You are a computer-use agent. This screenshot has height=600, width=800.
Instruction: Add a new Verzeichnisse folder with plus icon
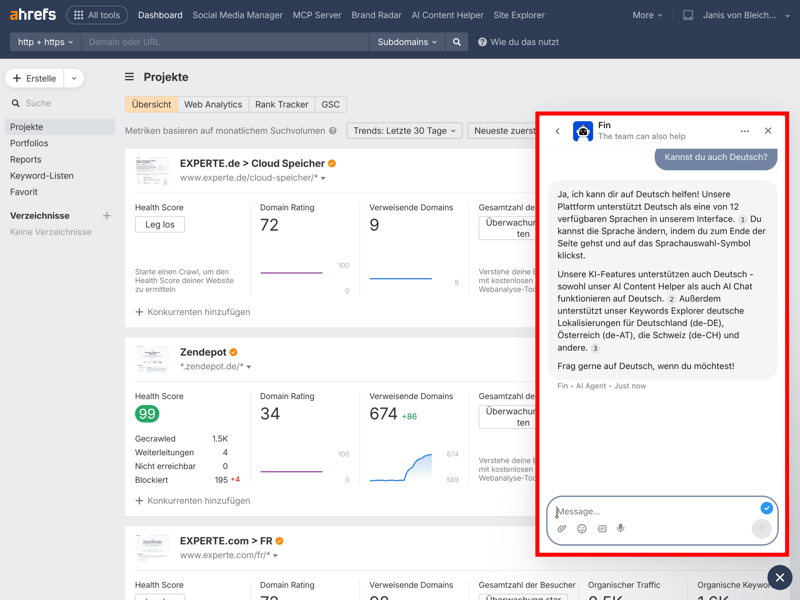(107, 216)
